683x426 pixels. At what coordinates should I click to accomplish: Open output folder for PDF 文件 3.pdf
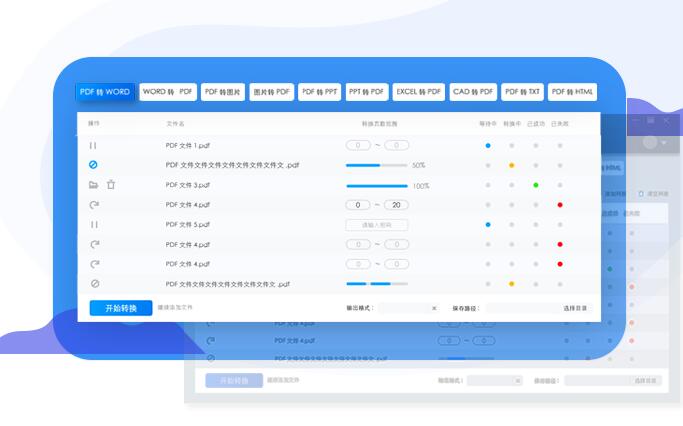93,185
